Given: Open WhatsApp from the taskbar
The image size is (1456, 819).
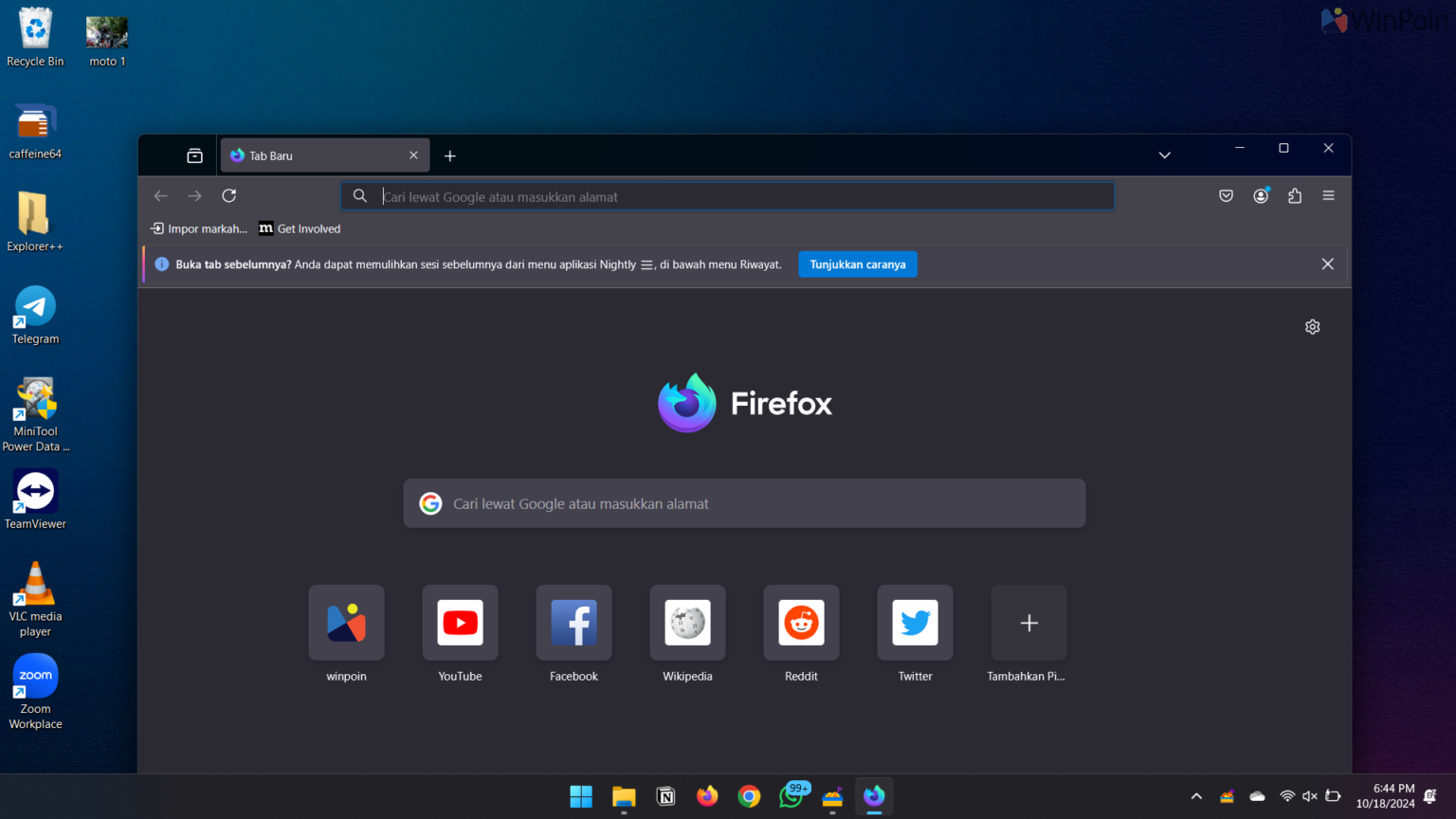Looking at the screenshot, I should point(791,796).
